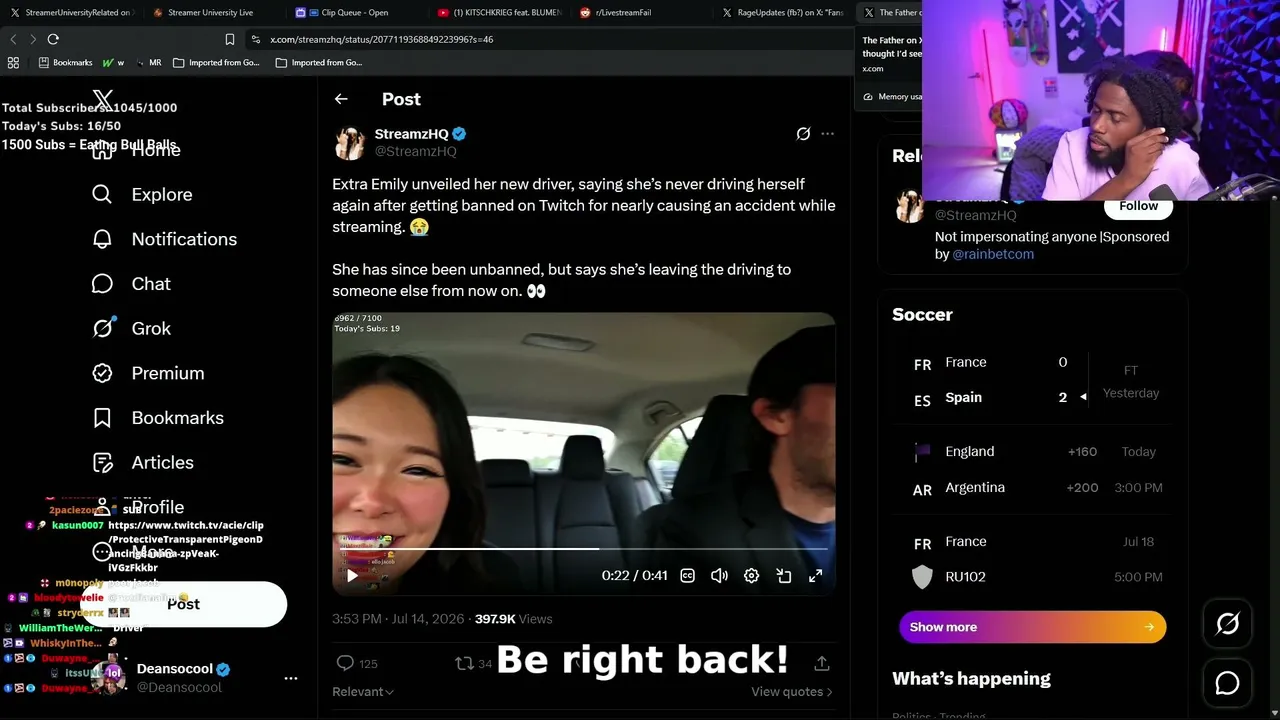This screenshot has height=720, width=1280.
Task: Click the browser forward arrow
Action: point(33,39)
